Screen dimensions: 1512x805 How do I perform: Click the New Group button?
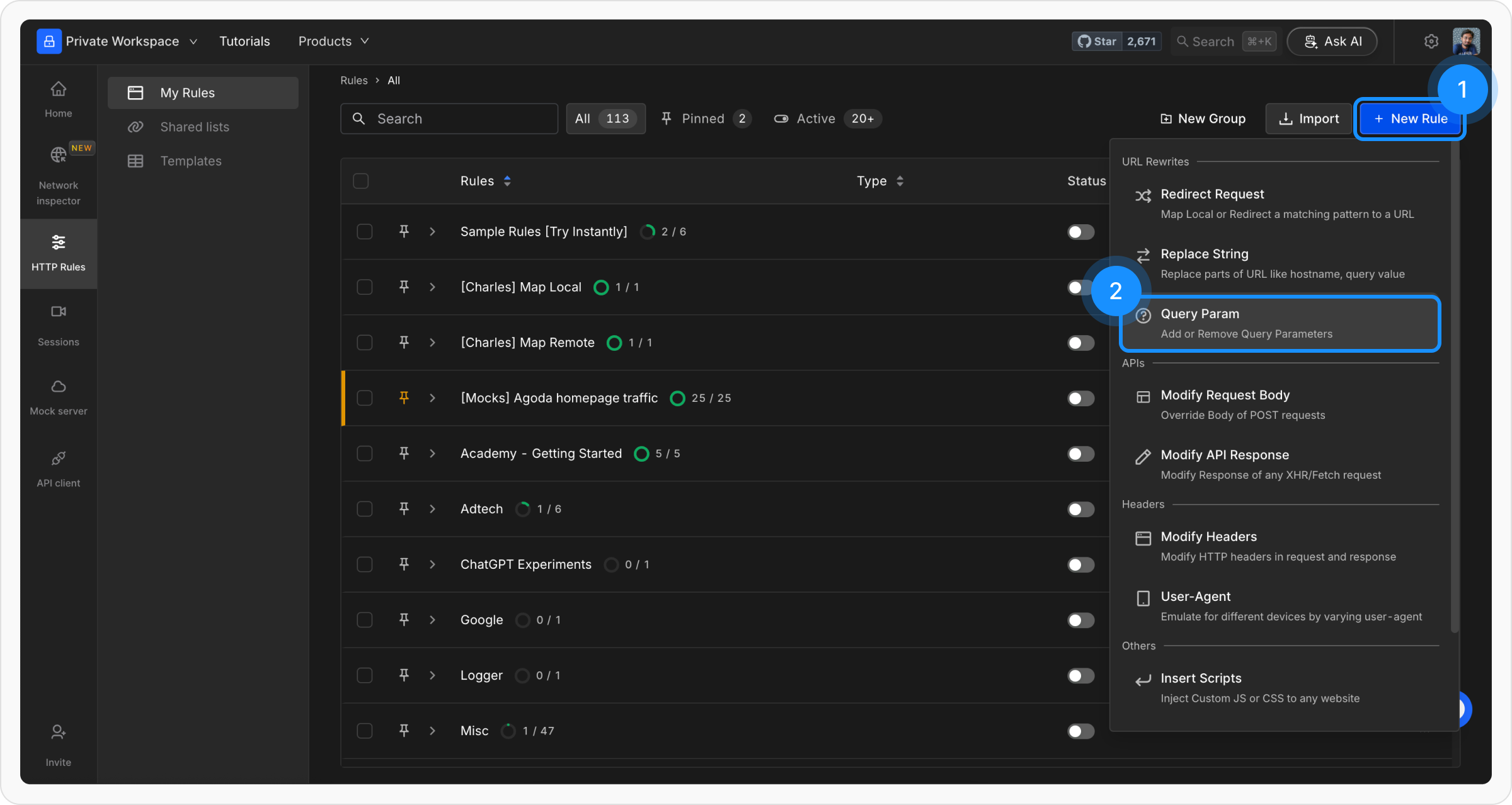coord(1203,119)
